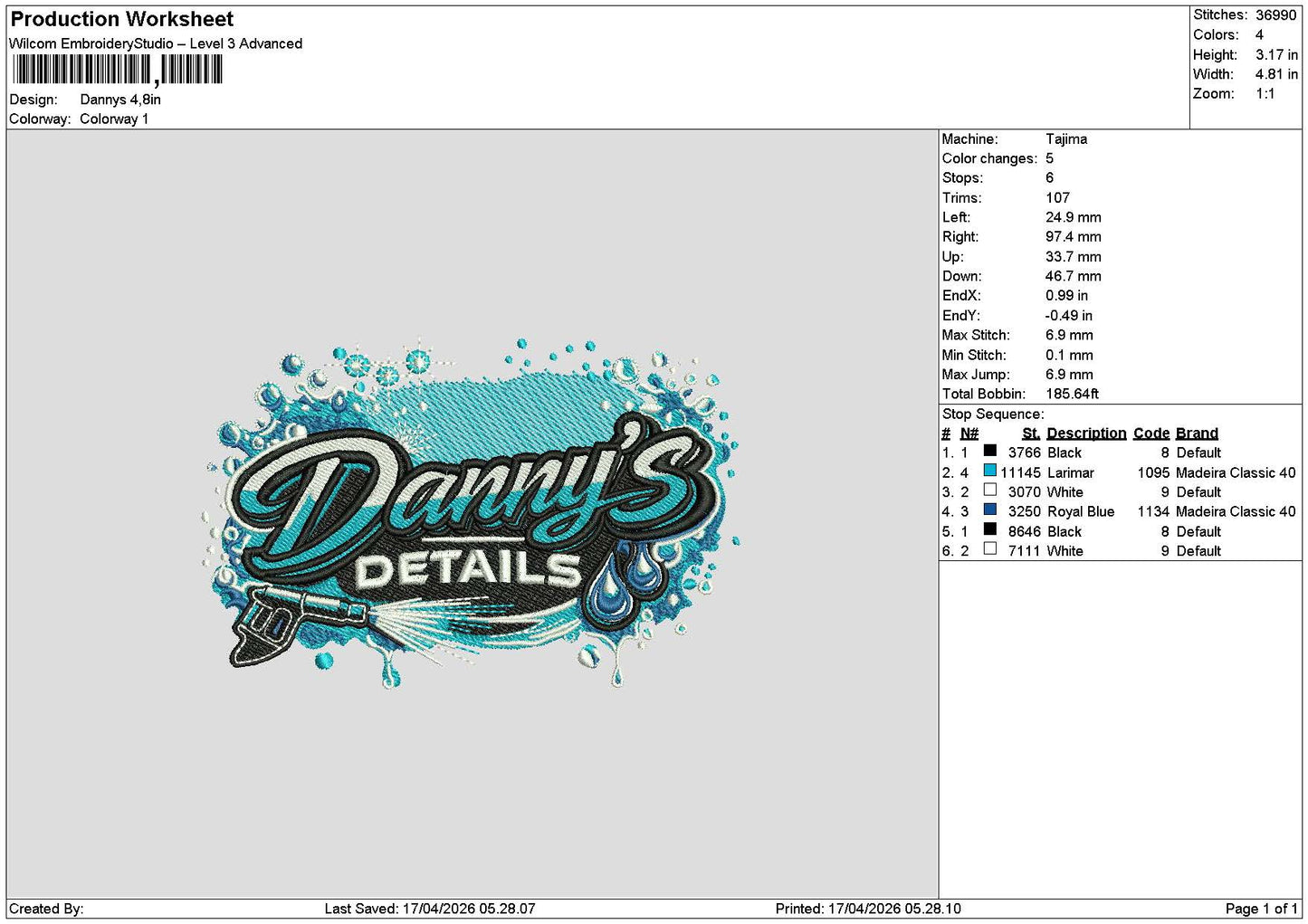Click the Up value "33.7 mm"
Viewport: 1308px width, 924px height.
1074,257
